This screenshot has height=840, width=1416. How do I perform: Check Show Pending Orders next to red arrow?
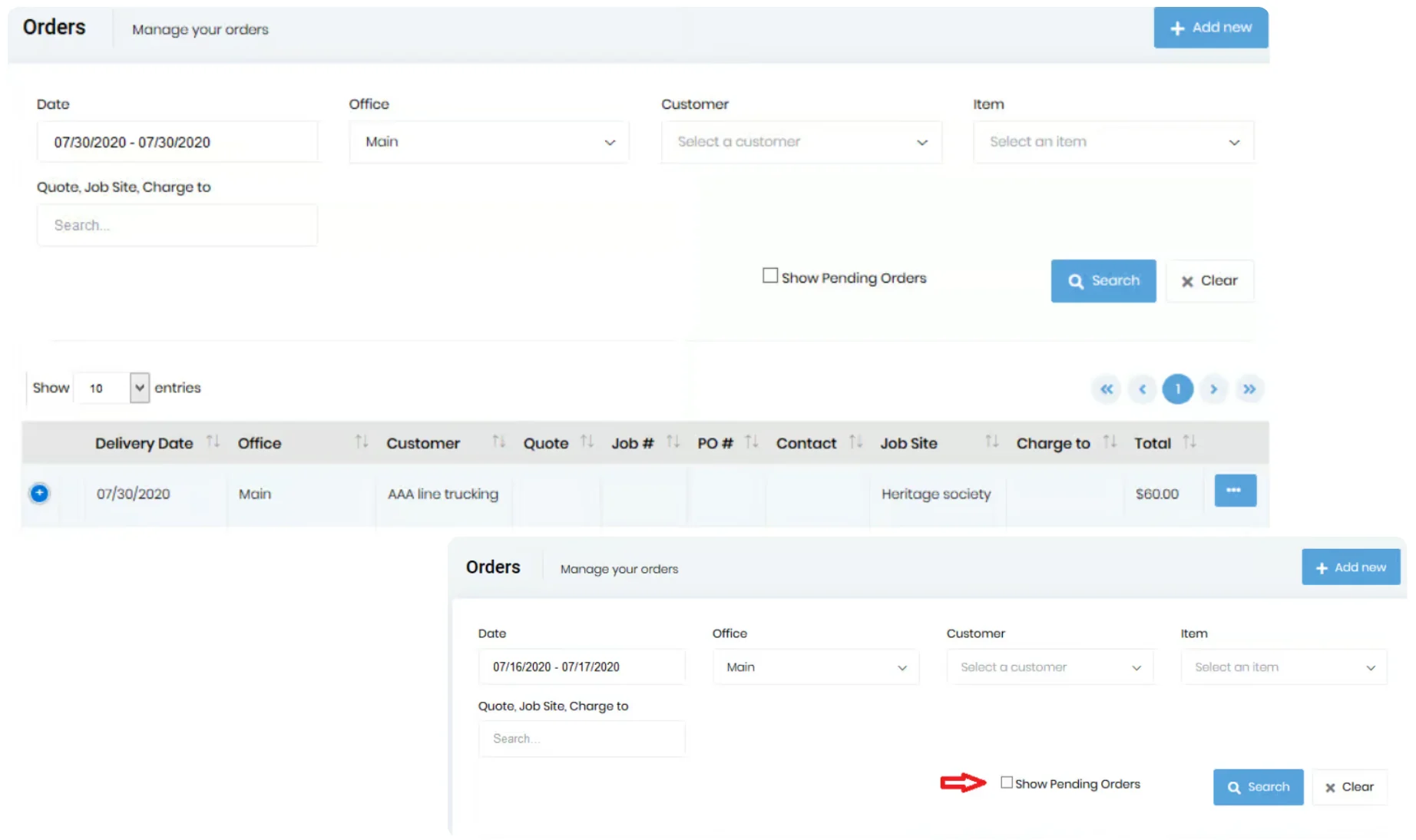1007,782
